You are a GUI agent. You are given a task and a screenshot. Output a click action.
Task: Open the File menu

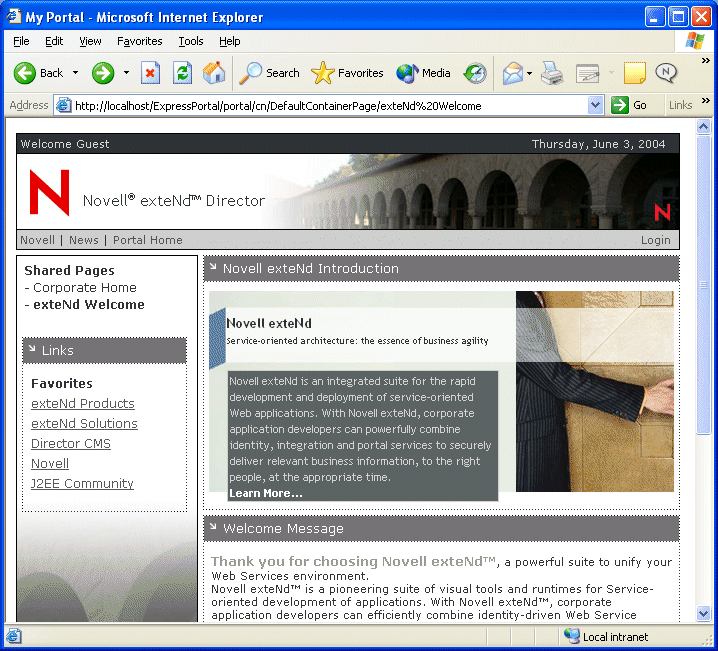coord(21,41)
